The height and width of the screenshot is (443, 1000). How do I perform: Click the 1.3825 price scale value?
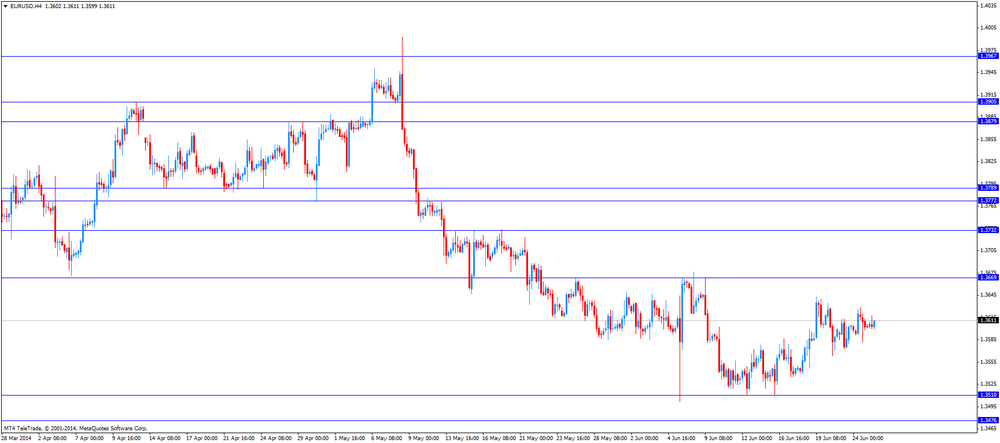(x=988, y=161)
